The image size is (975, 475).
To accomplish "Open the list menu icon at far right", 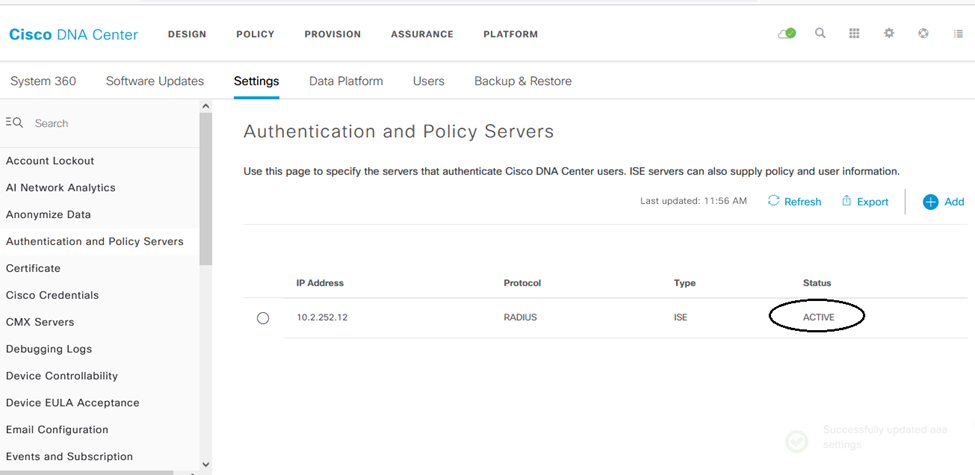I will point(958,34).
